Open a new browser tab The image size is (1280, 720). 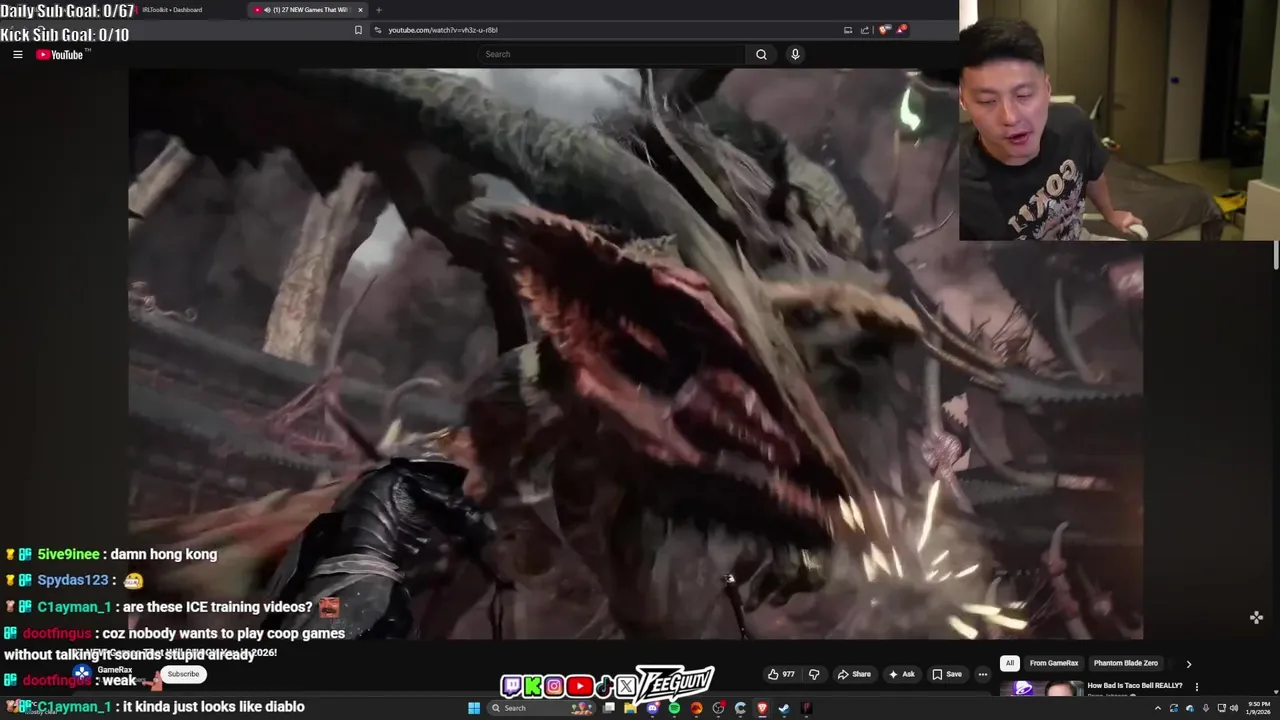pyautogui.click(x=378, y=10)
